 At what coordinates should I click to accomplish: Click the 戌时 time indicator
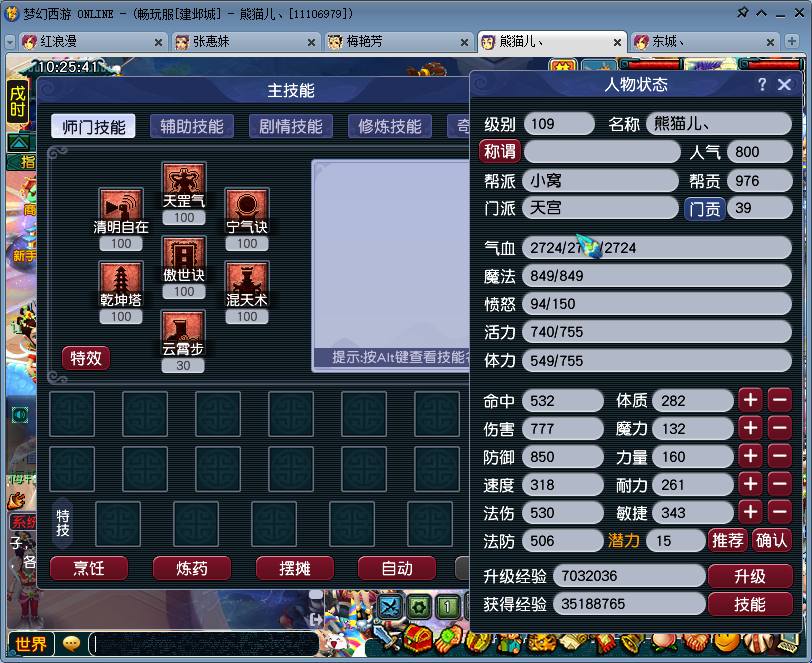click(17, 102)
